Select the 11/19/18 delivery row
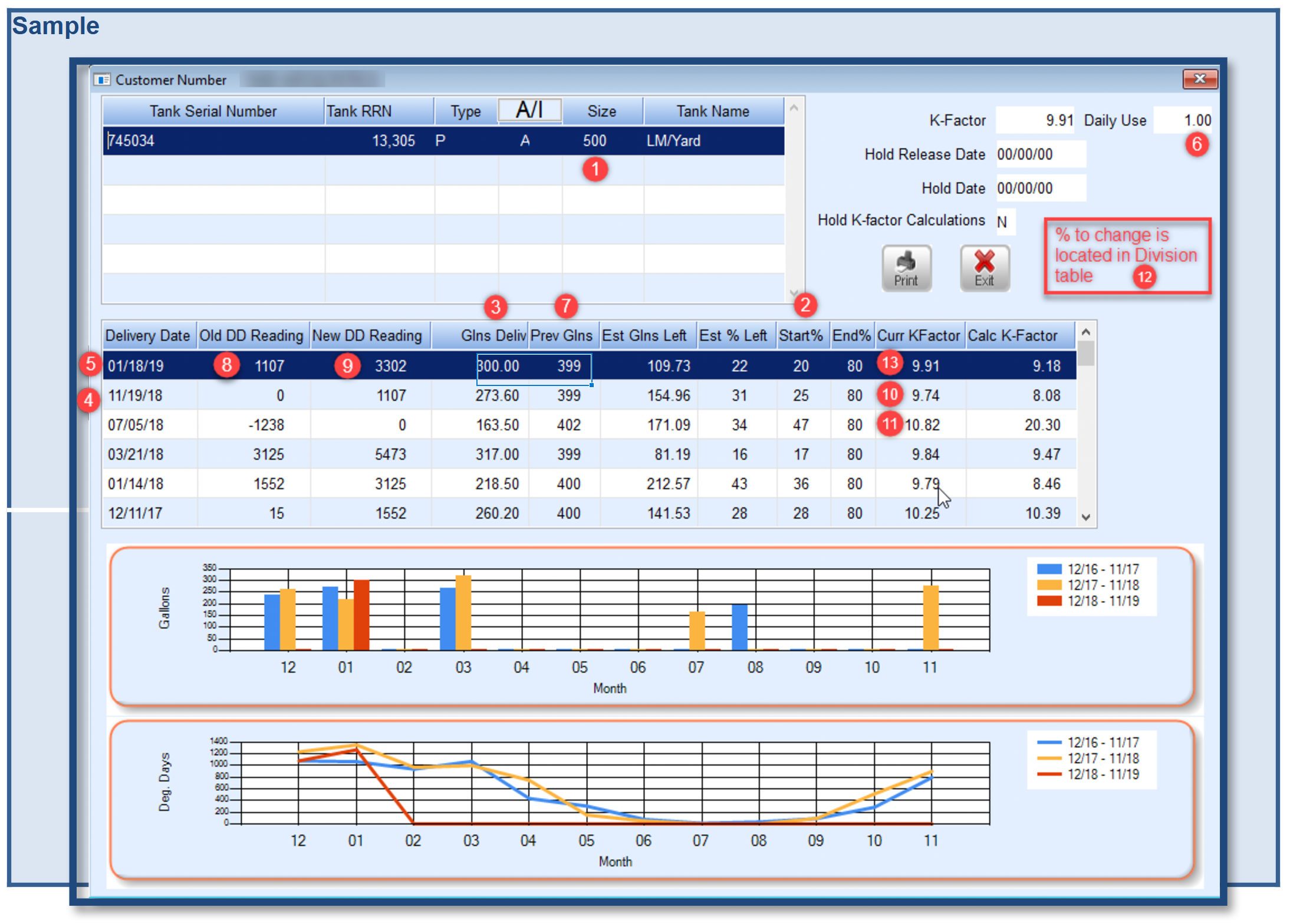This screenshot has width=1290, height=924. tap(135, 395)
